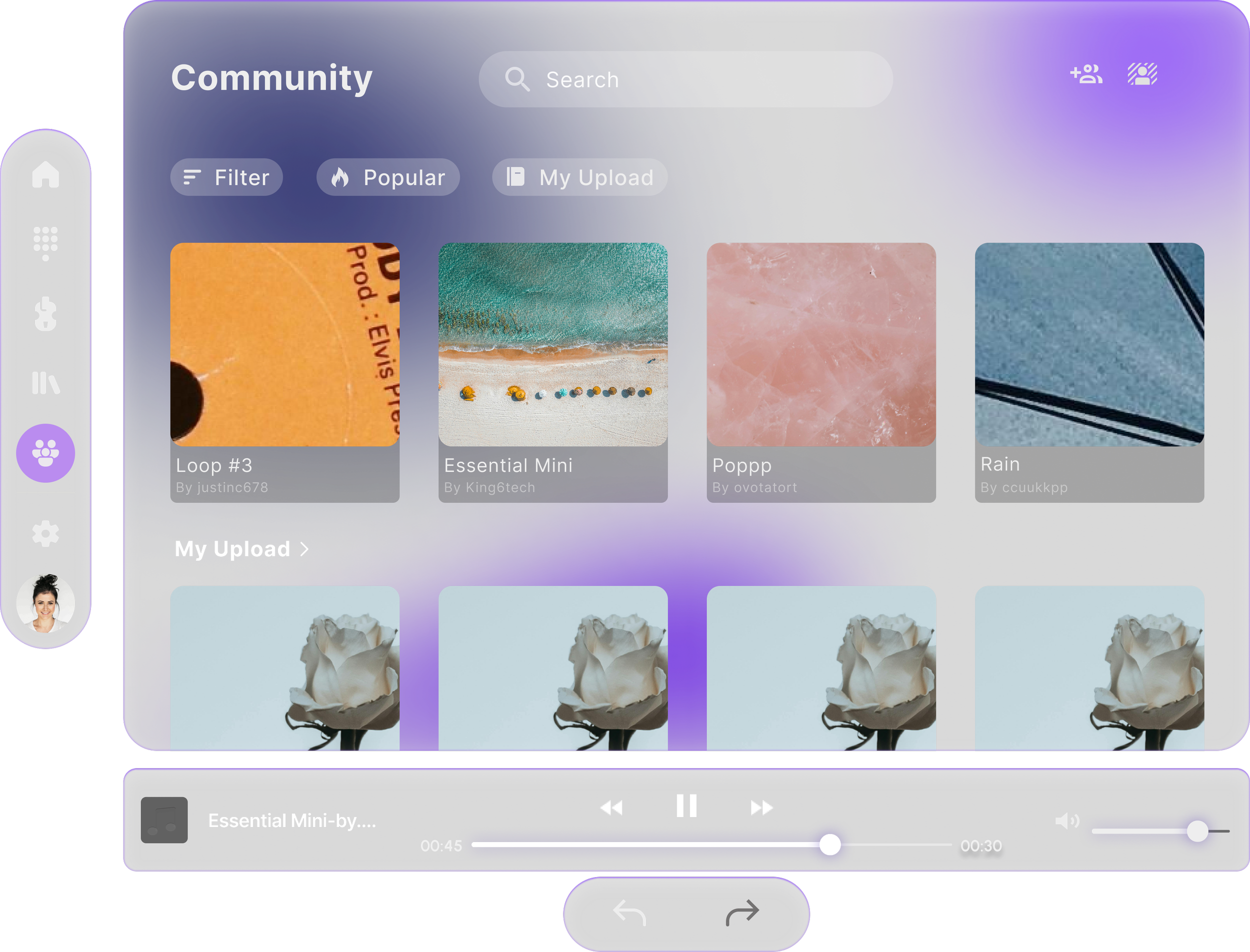Viewport: 1250px width, 952px height.
Task: Expand the My Upload section chevron
Action: click(x=304, y=549)
